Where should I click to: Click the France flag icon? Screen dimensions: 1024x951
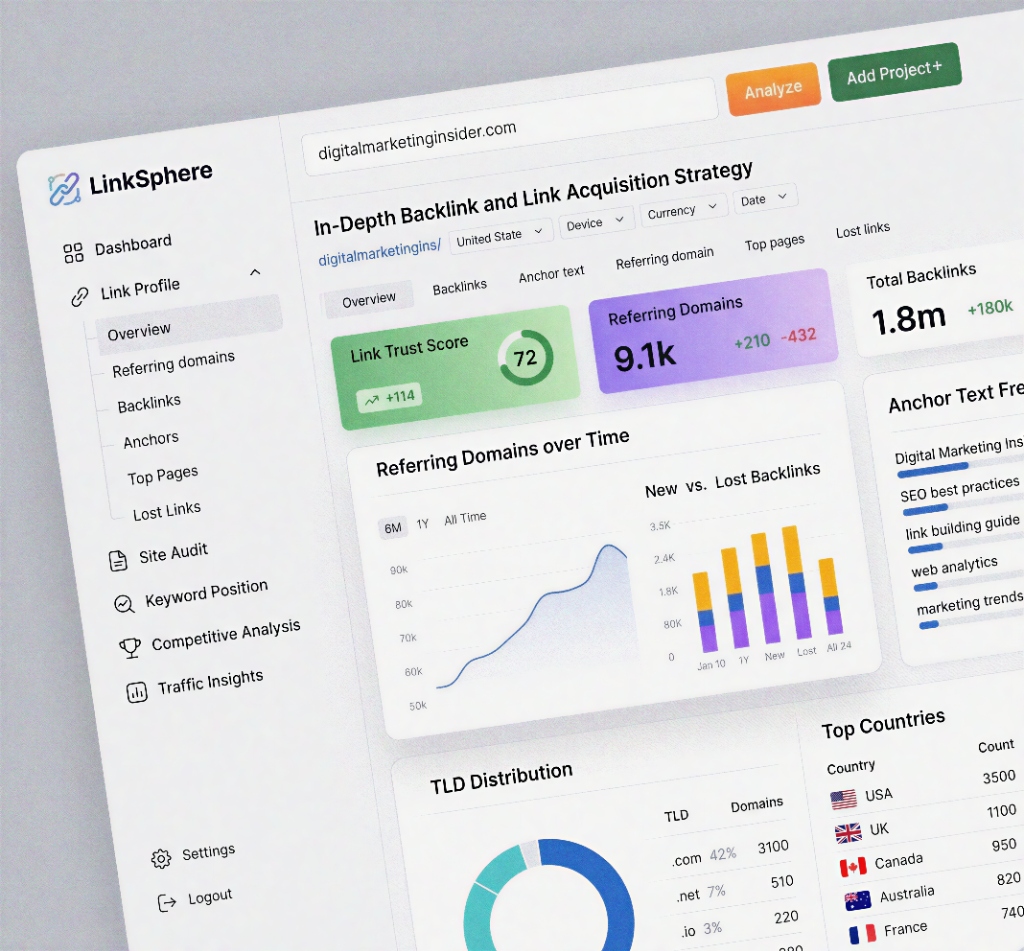pyautogui.click(x=862, y=935)
